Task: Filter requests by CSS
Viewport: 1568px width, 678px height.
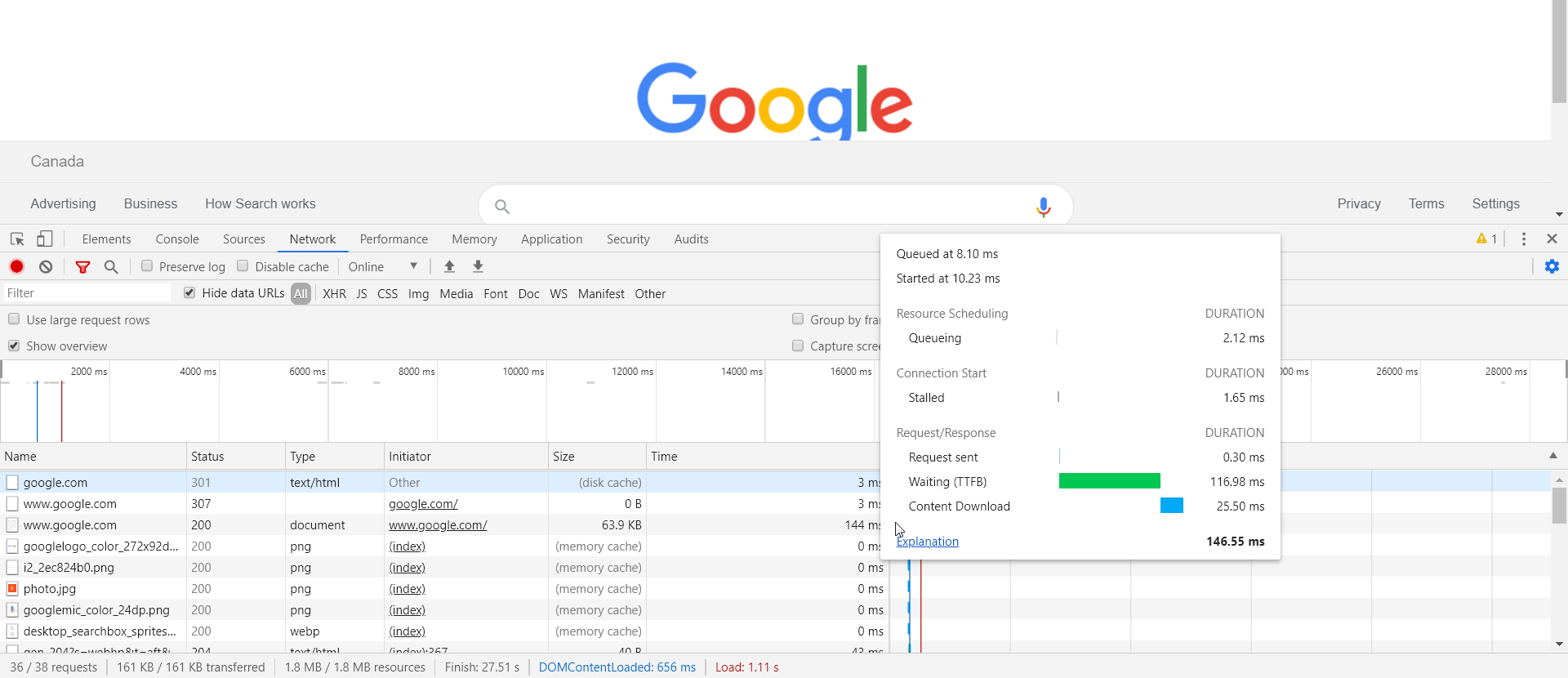Action: 388,294
